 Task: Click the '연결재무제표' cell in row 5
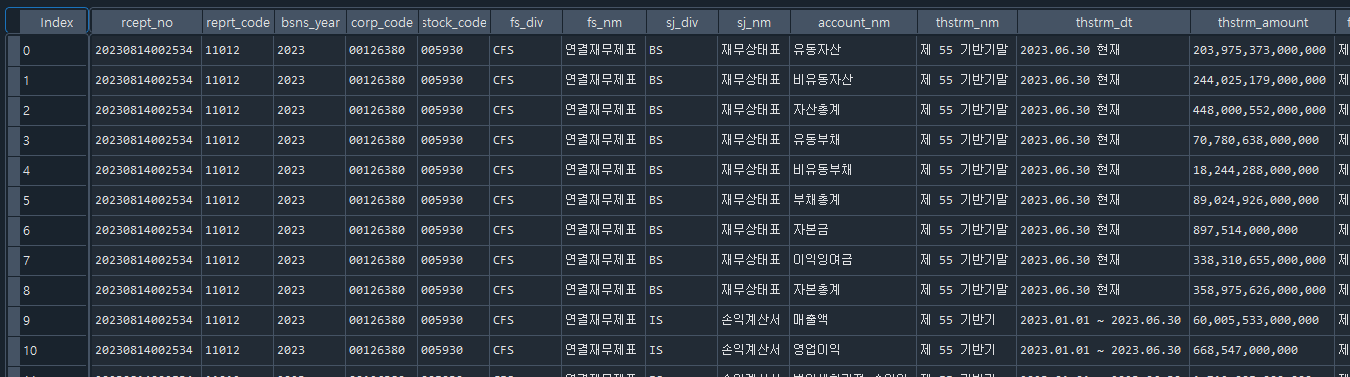click(x=603, y=200)
